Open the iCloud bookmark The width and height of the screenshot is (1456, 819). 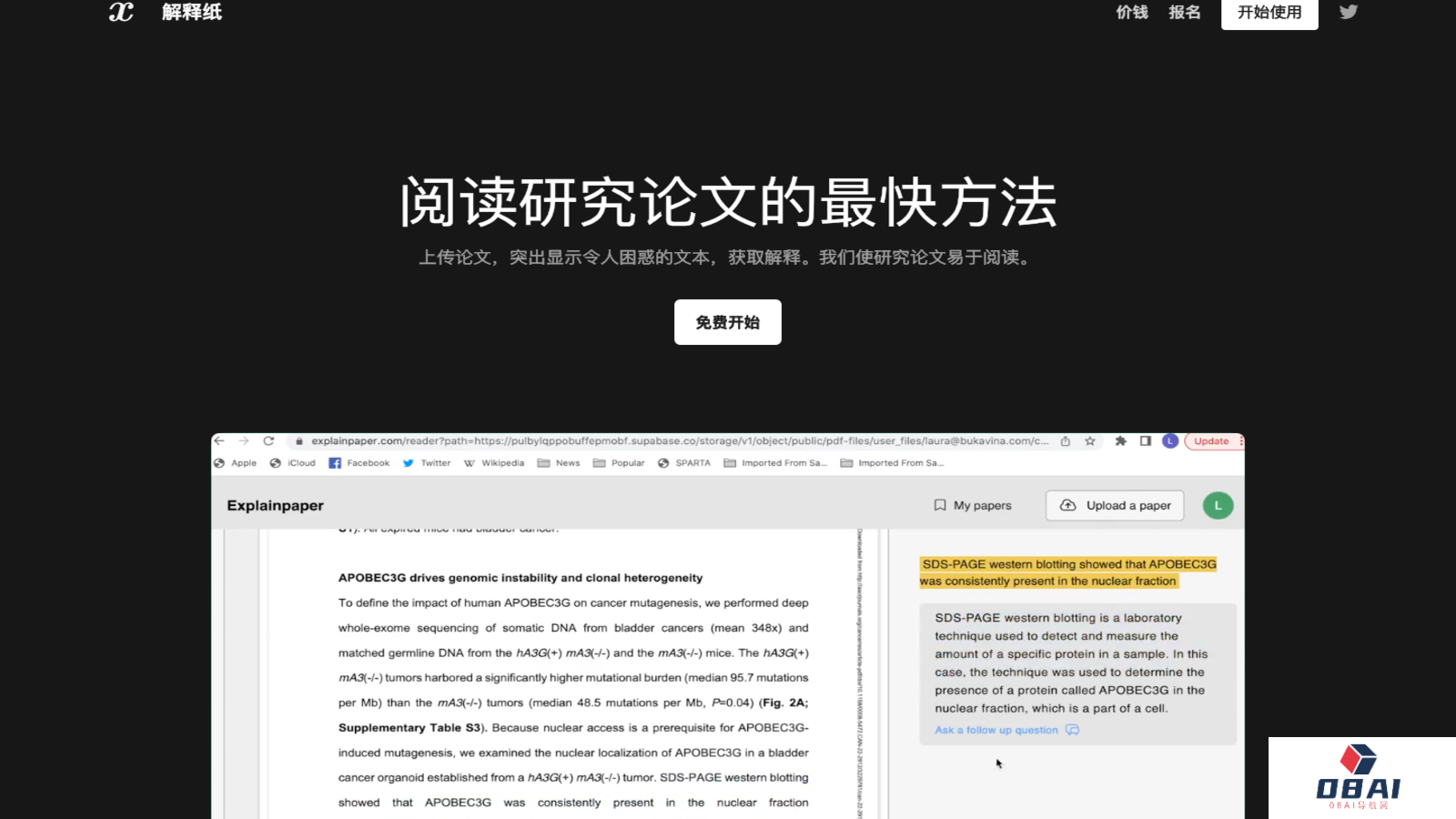293,463
